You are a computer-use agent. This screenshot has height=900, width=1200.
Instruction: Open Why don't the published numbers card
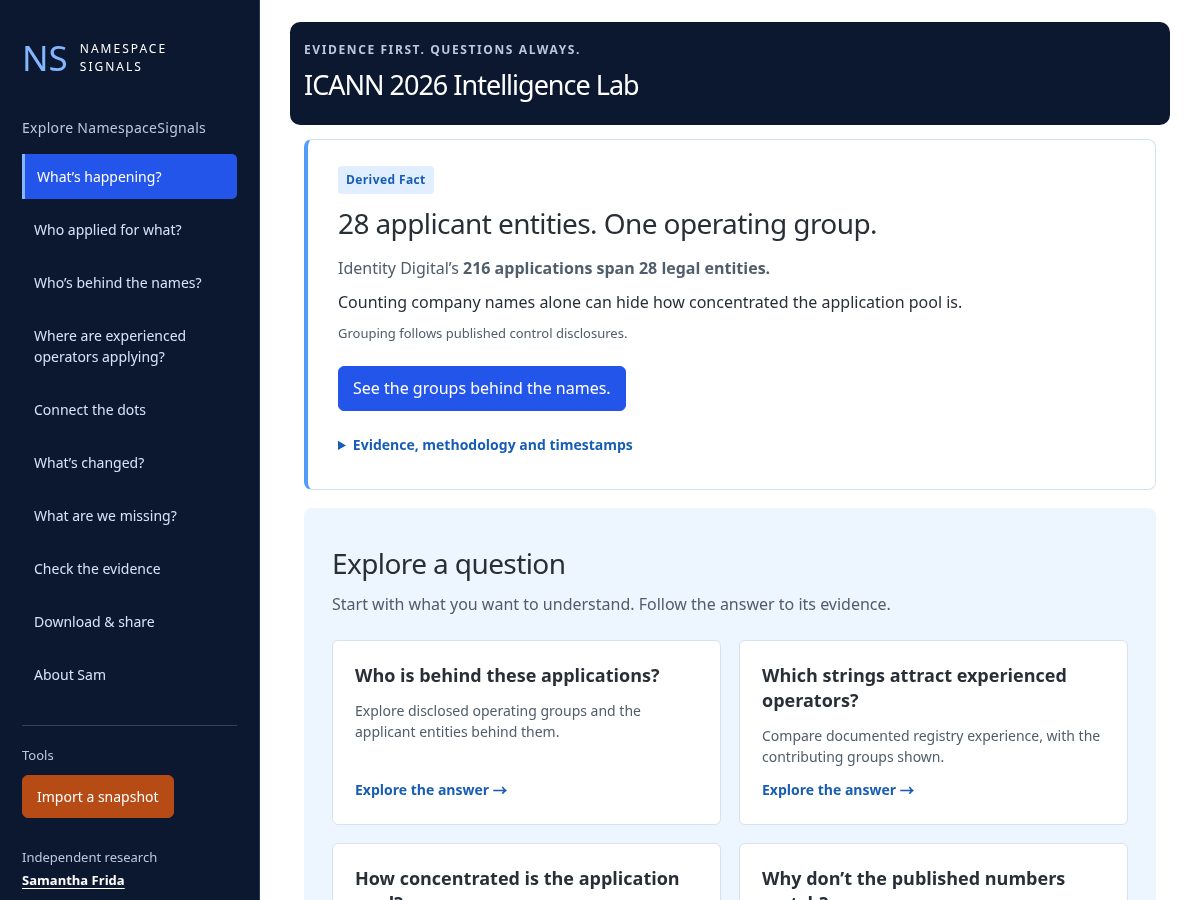[x=933, y=871]
